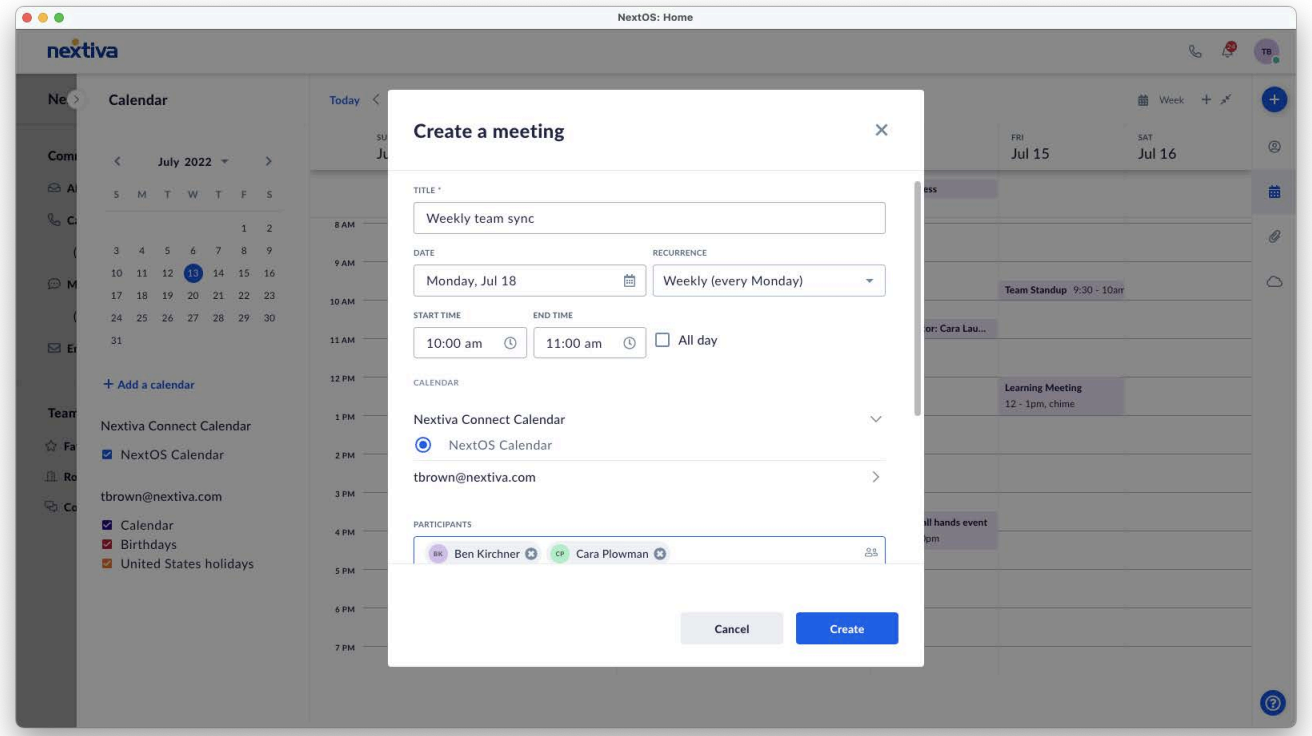Click the dialog vertical scrollbar
The height and width of the screenshot is (736, 1312).
coord(917,298)
